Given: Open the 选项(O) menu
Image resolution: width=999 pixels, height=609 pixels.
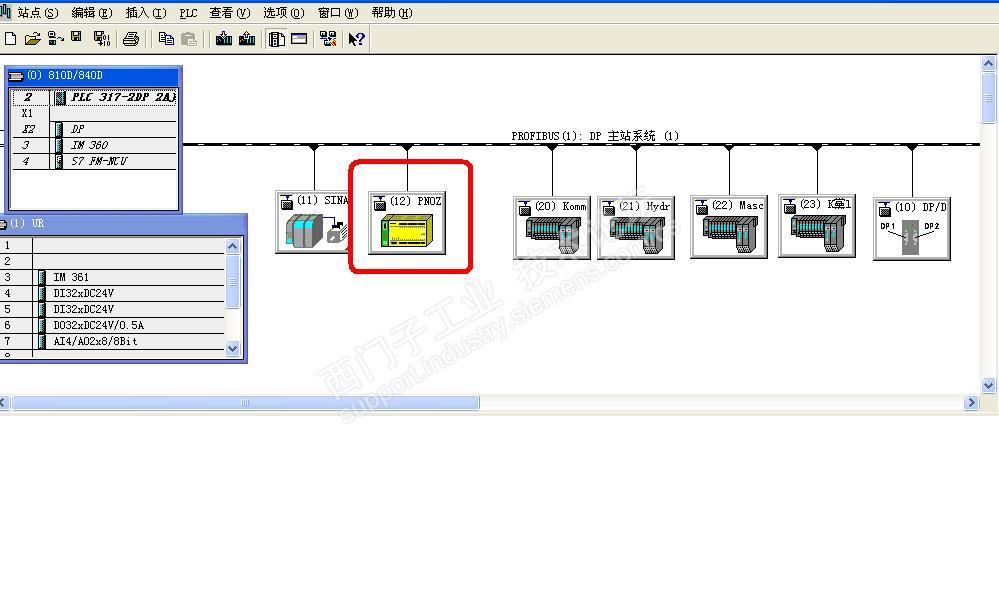Looking at the screenshot, I should 284,13.
